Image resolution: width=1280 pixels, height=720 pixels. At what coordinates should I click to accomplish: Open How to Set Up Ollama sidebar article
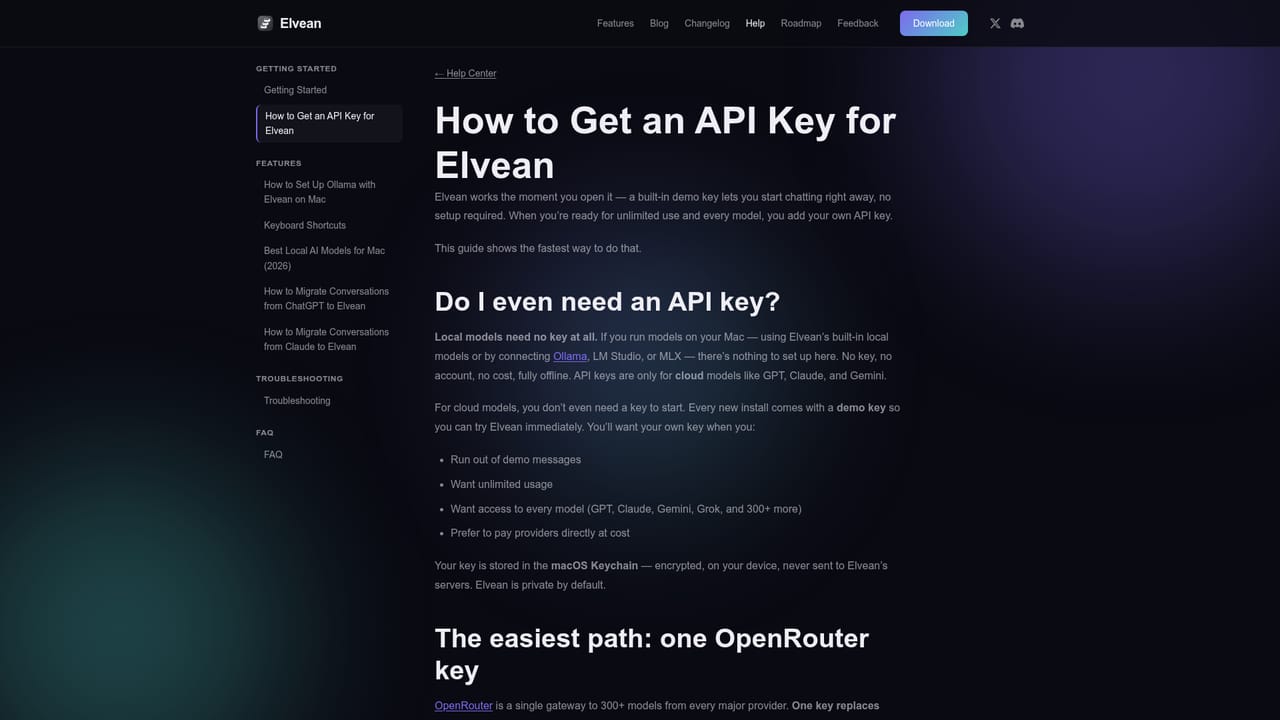tap(329, 192)
